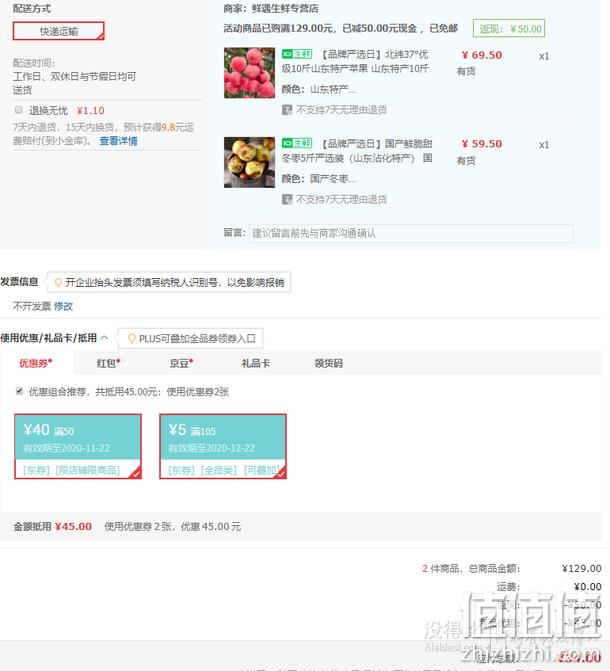Deselect the ¥40 满50 coupon
The height and width of the screenshot is (671, 610).
coord(78,446)
